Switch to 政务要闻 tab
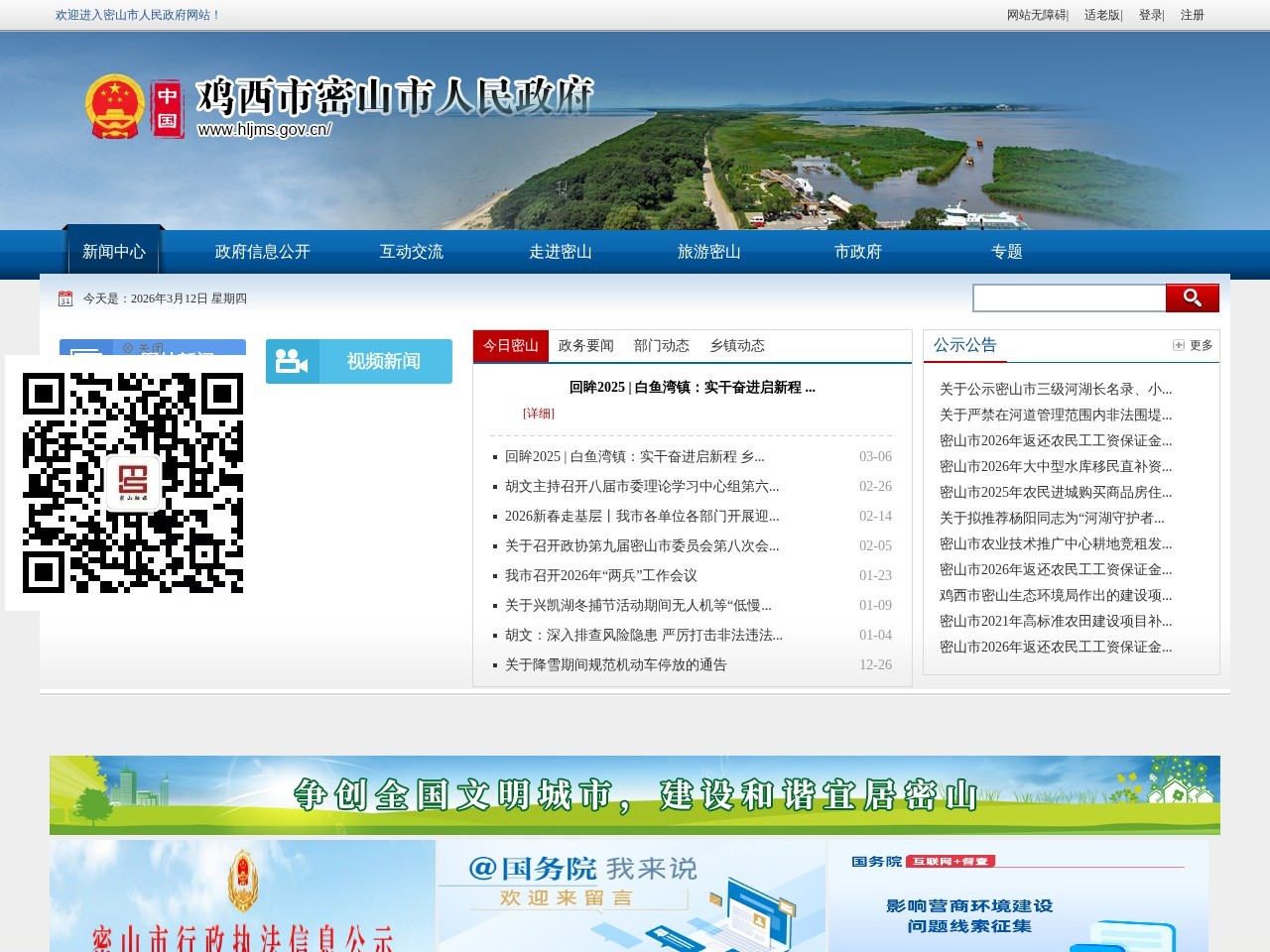 tap(586, 346)
